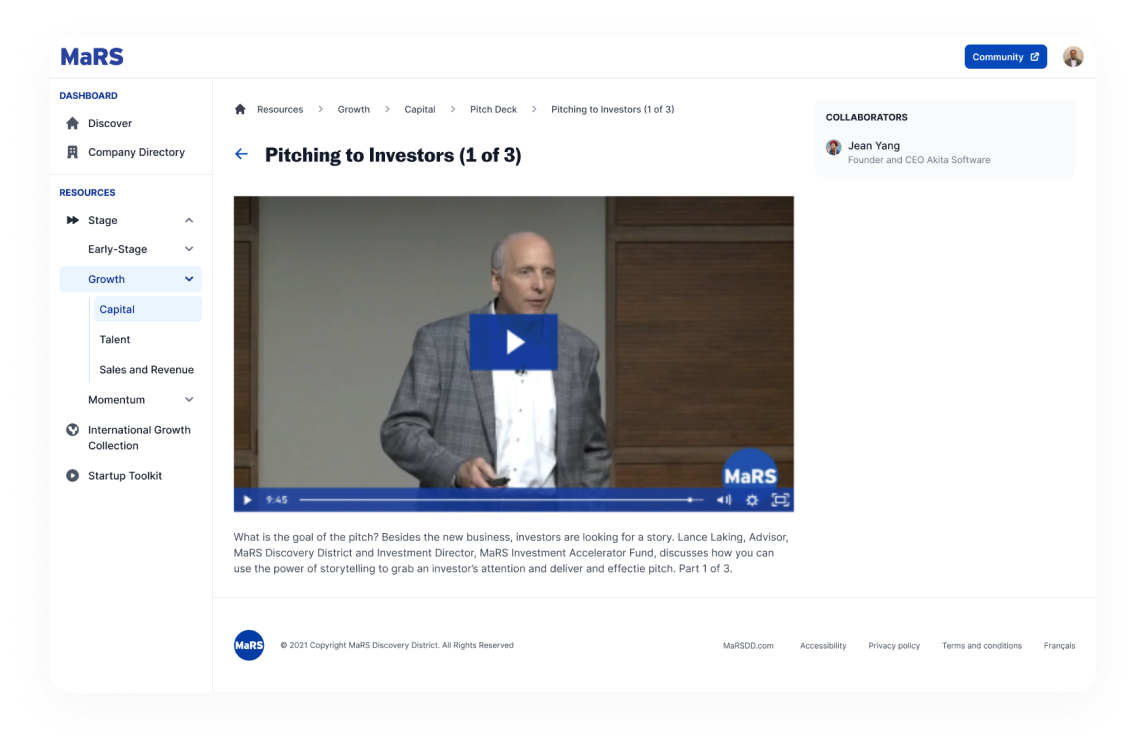Select Discover in the dashboard menu
This screenshot has width=1144, height=753.
click(x=110, y=123)
